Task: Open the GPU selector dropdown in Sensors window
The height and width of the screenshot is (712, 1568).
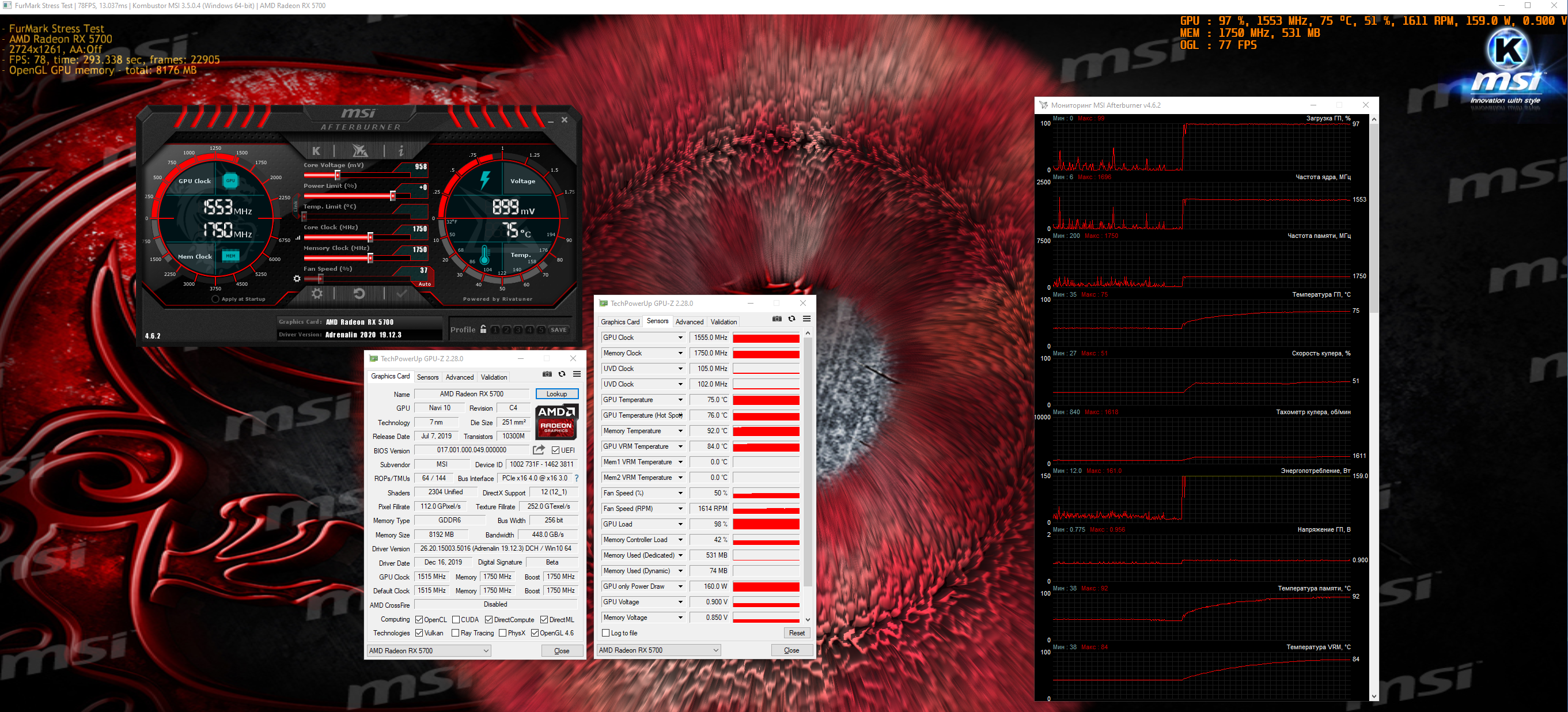Action: click(x=658, y=650)
